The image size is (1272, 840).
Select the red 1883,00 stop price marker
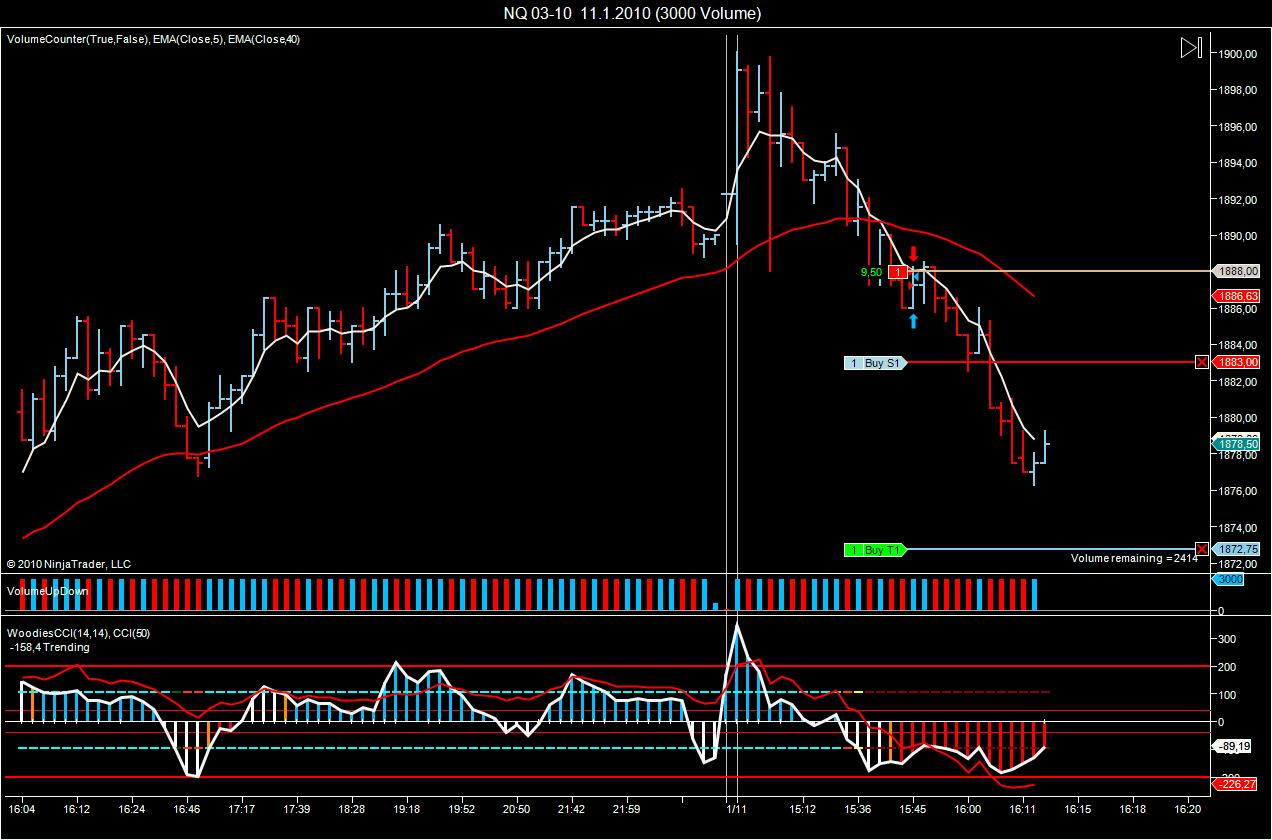pyautogui.click(x=1234, y=362)
